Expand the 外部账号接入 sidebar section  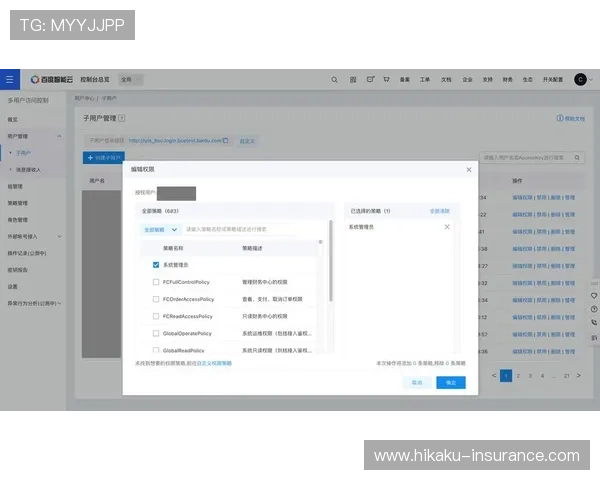point(60,236)
